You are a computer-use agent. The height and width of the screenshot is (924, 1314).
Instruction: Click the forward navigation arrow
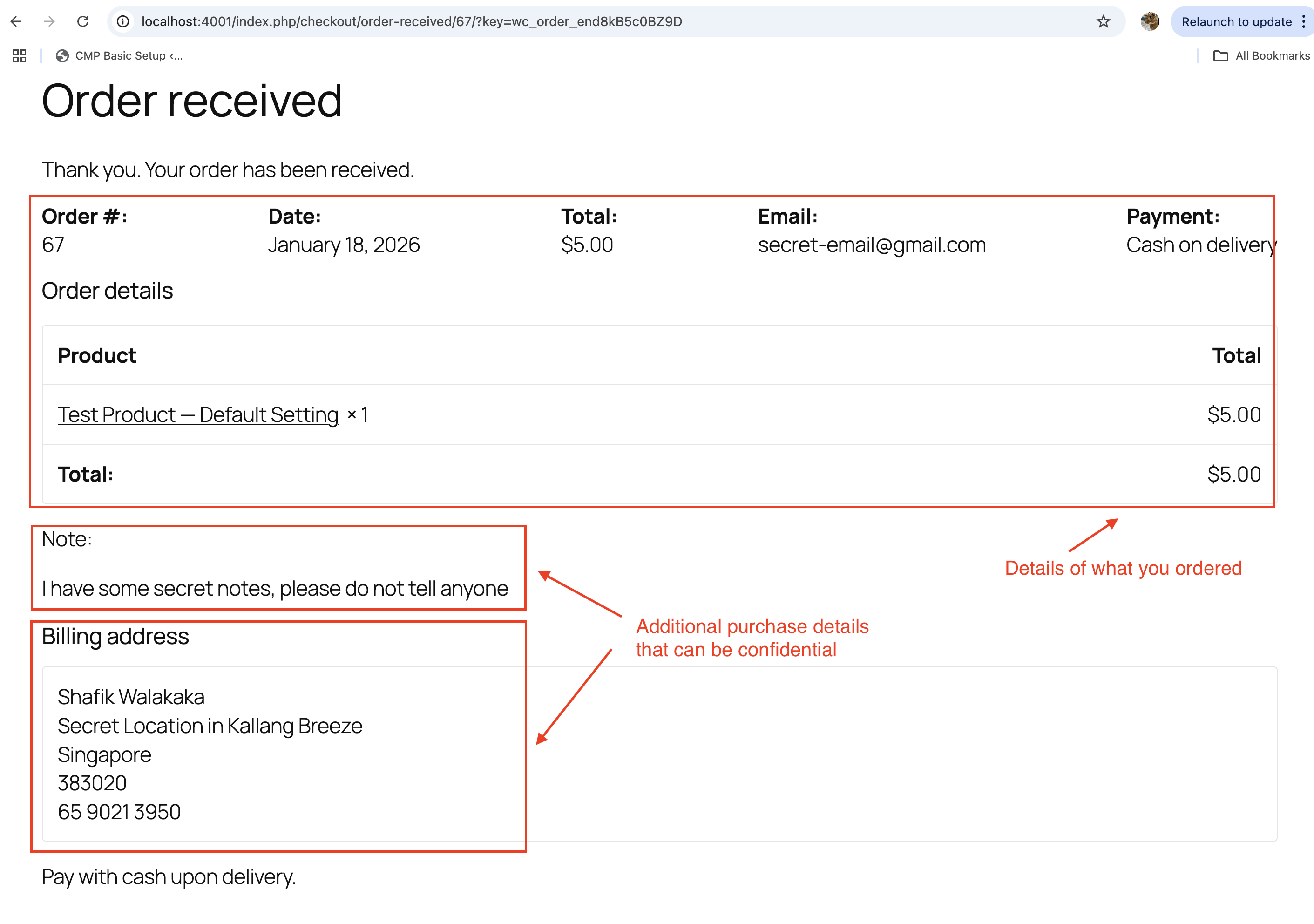point(49,22)
